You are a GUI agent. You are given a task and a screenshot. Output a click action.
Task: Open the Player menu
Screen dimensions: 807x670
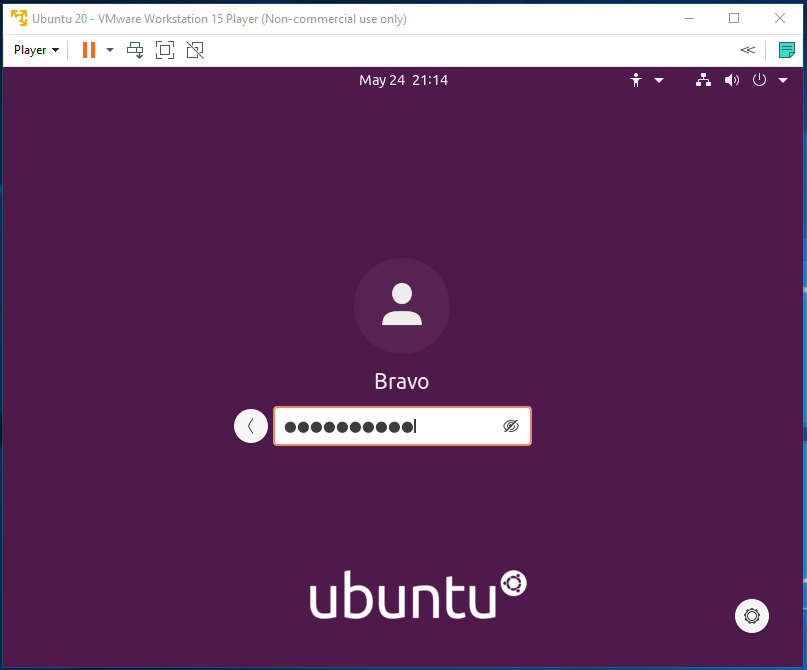pyautogui.click(x=36, y=50)
